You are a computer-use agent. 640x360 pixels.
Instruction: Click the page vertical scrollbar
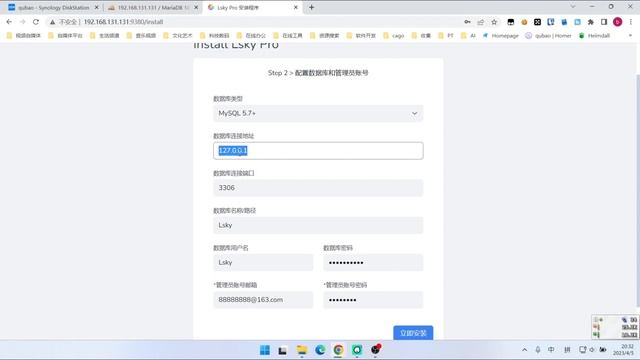[x=638, y=191]
